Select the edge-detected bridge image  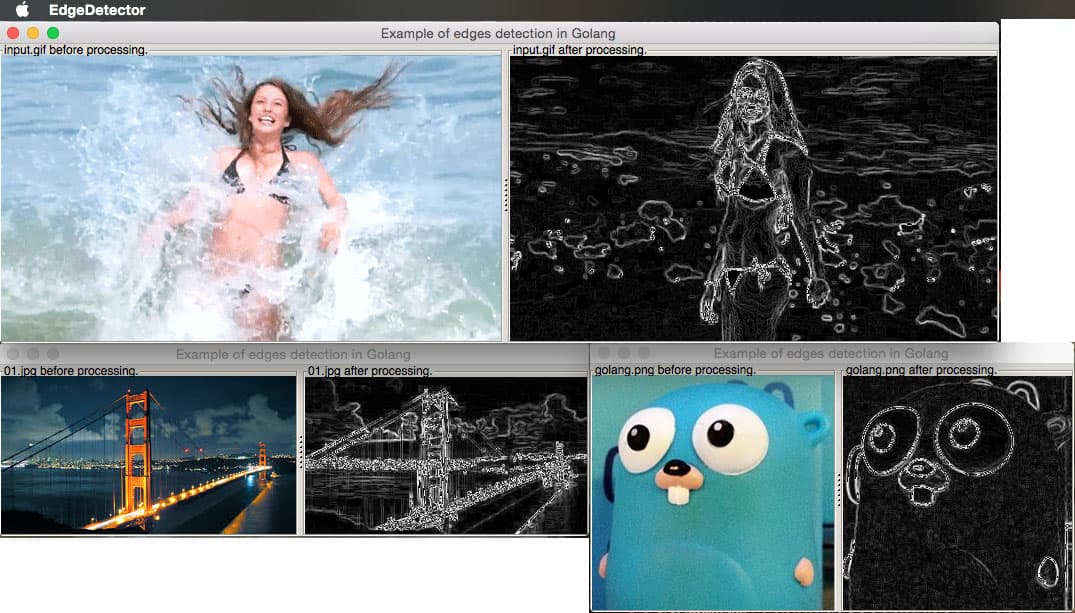pos(445,455)
